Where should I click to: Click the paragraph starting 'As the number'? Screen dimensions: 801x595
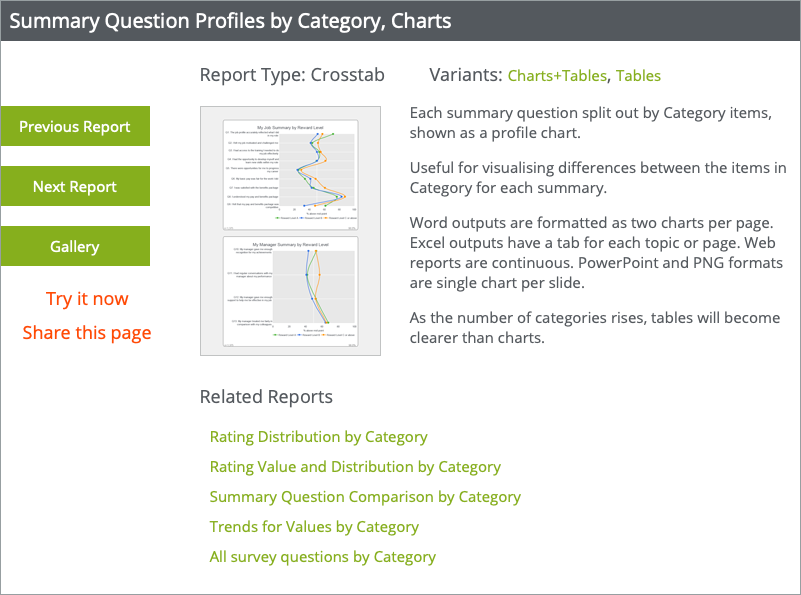point(595,327)
